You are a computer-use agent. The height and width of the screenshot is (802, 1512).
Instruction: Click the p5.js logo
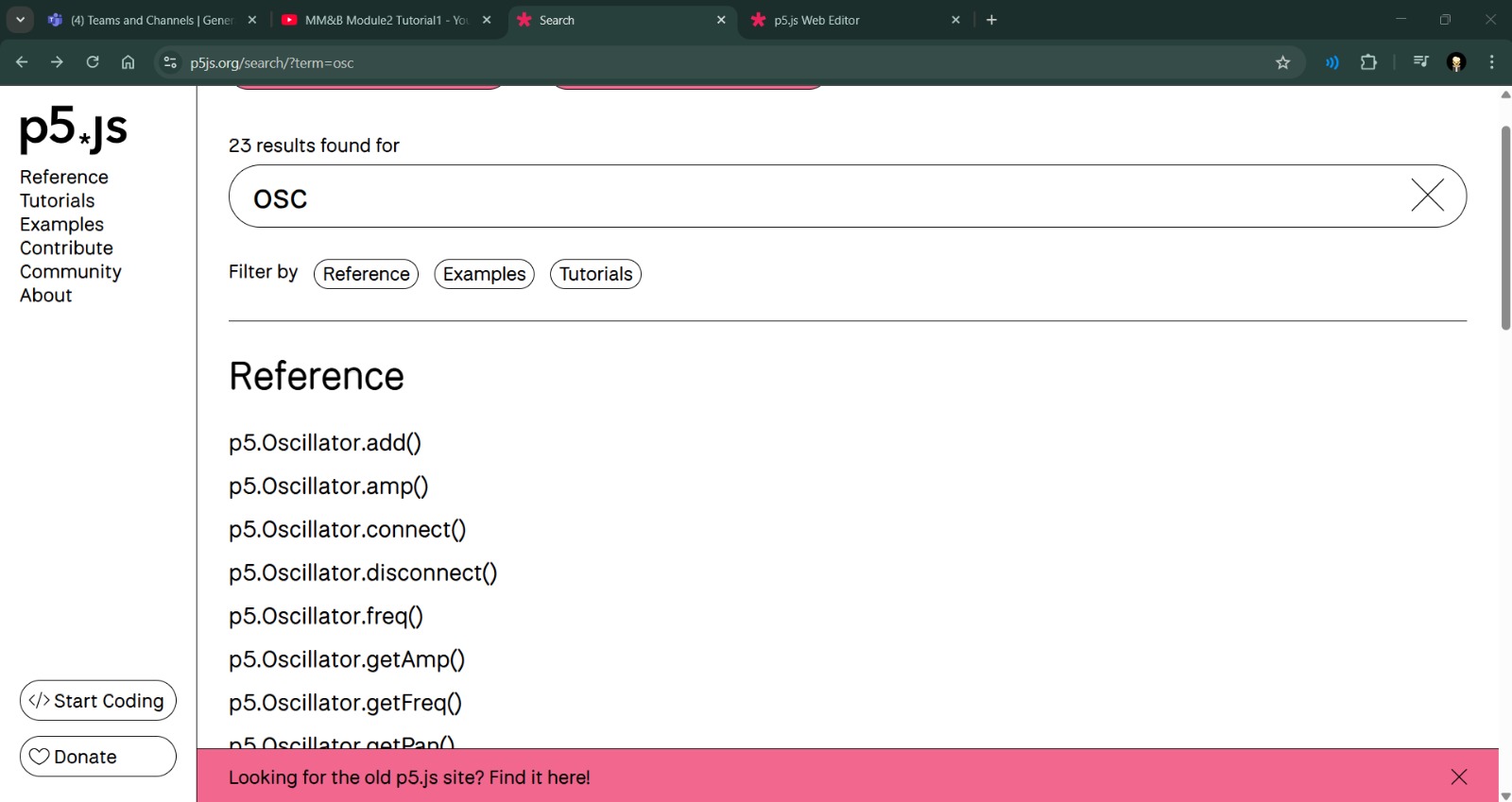tap(74, 128)
